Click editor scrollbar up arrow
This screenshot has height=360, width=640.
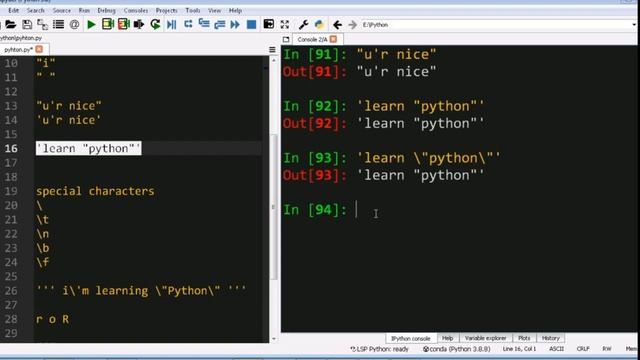pos(273,60)
